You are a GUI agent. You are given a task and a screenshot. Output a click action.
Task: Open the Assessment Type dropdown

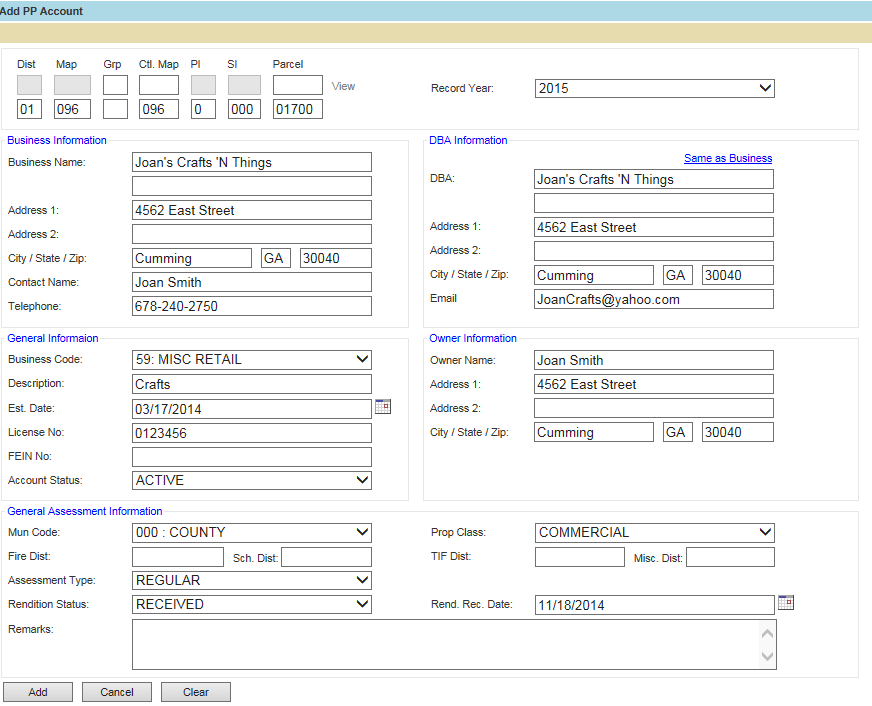(251, 580)
